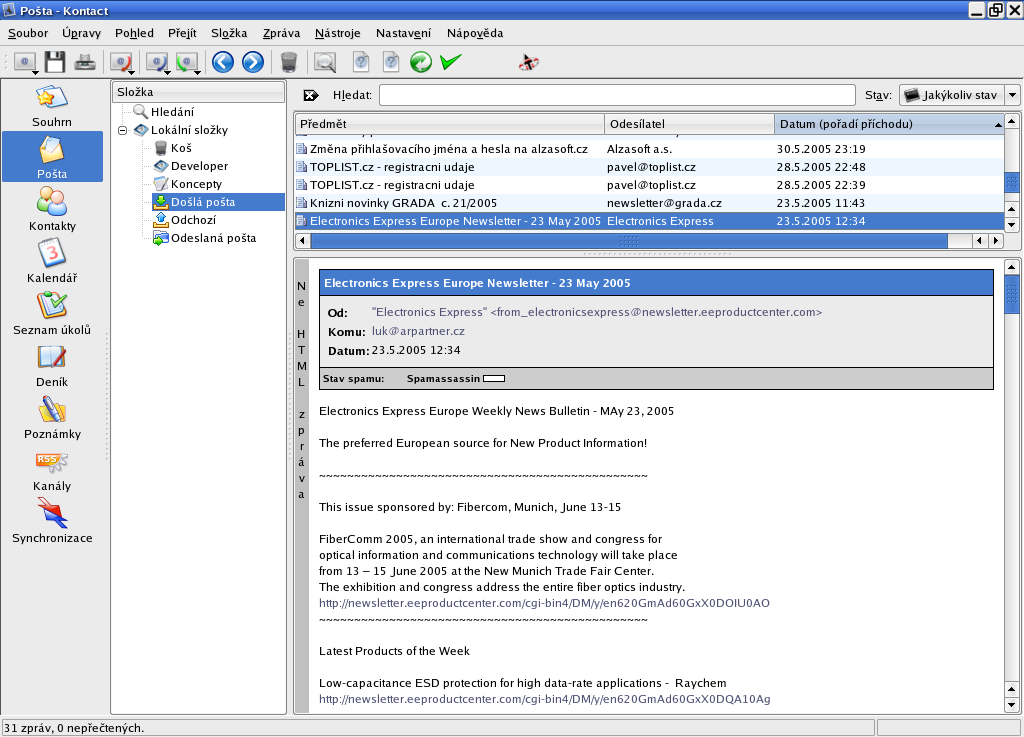
Task: Show the Poznámky notes component
Action: coord(52,417)
